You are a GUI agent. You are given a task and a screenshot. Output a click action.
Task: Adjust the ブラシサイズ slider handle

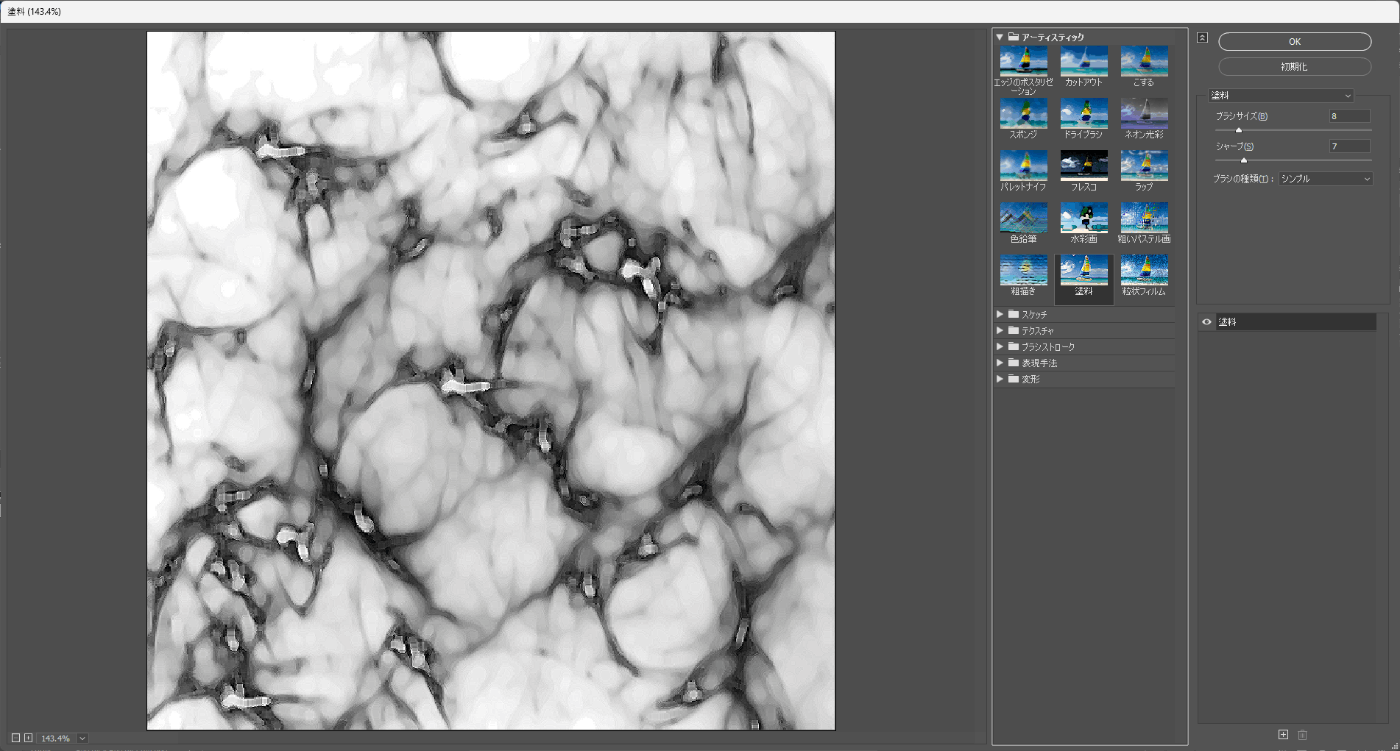click(1238, 130)
